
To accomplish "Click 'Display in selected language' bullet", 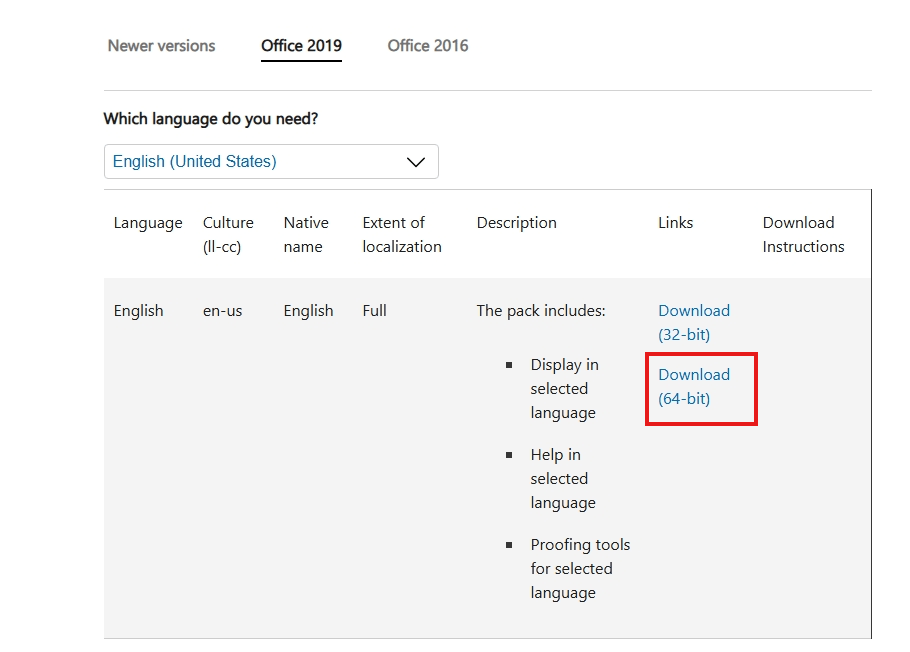I will click(x=564, y=388).
